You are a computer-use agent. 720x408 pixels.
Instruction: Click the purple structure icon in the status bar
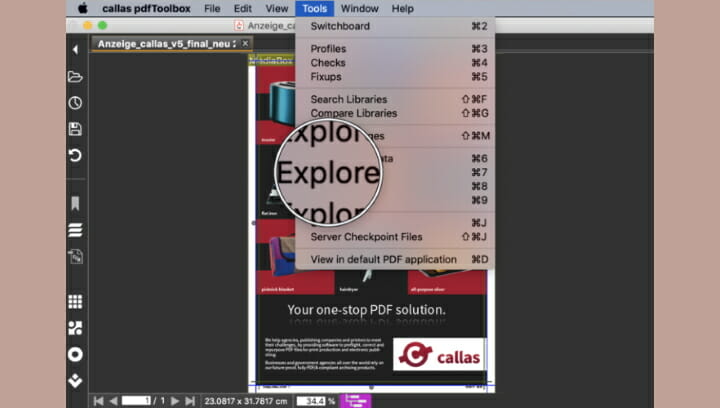(355, 401)
